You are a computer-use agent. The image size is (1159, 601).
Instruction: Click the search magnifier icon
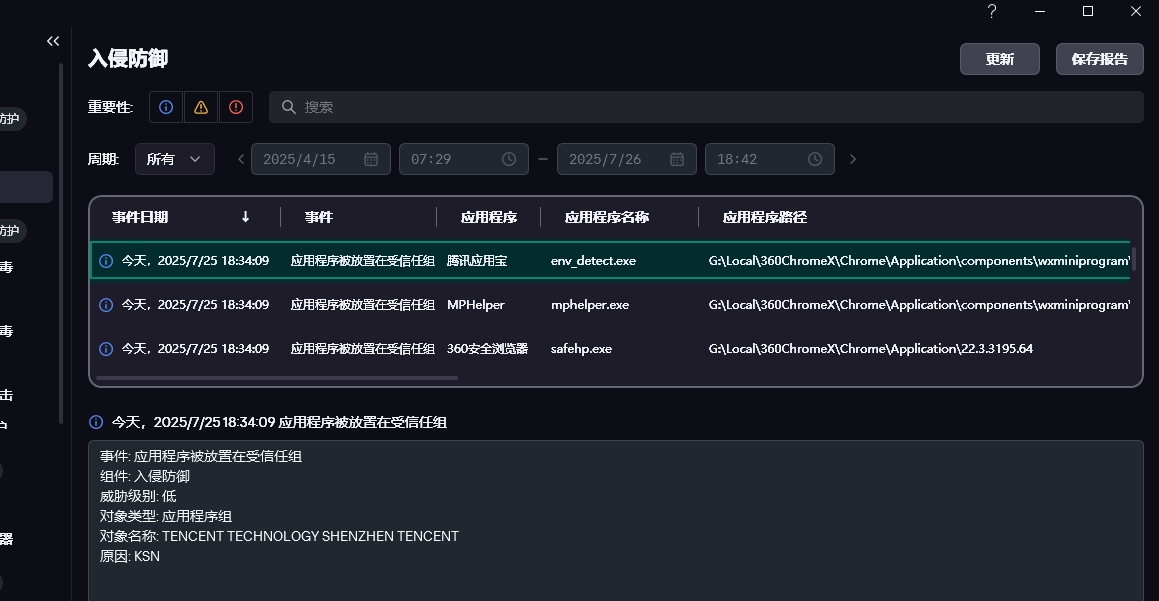click(x=289, y=107)
